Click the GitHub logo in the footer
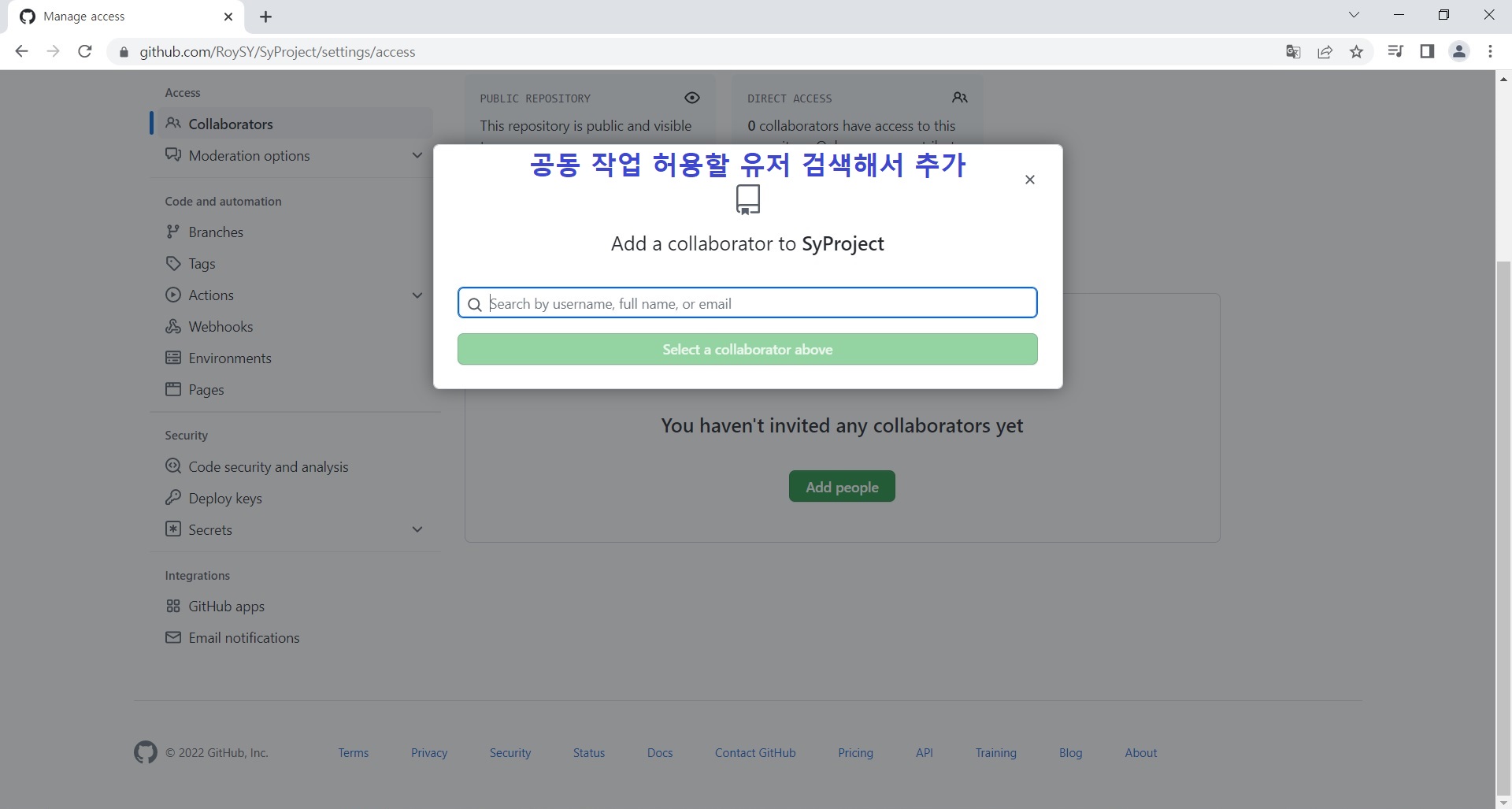The height and width of the screenshot is (809, 1512). (x=146, y=752)
